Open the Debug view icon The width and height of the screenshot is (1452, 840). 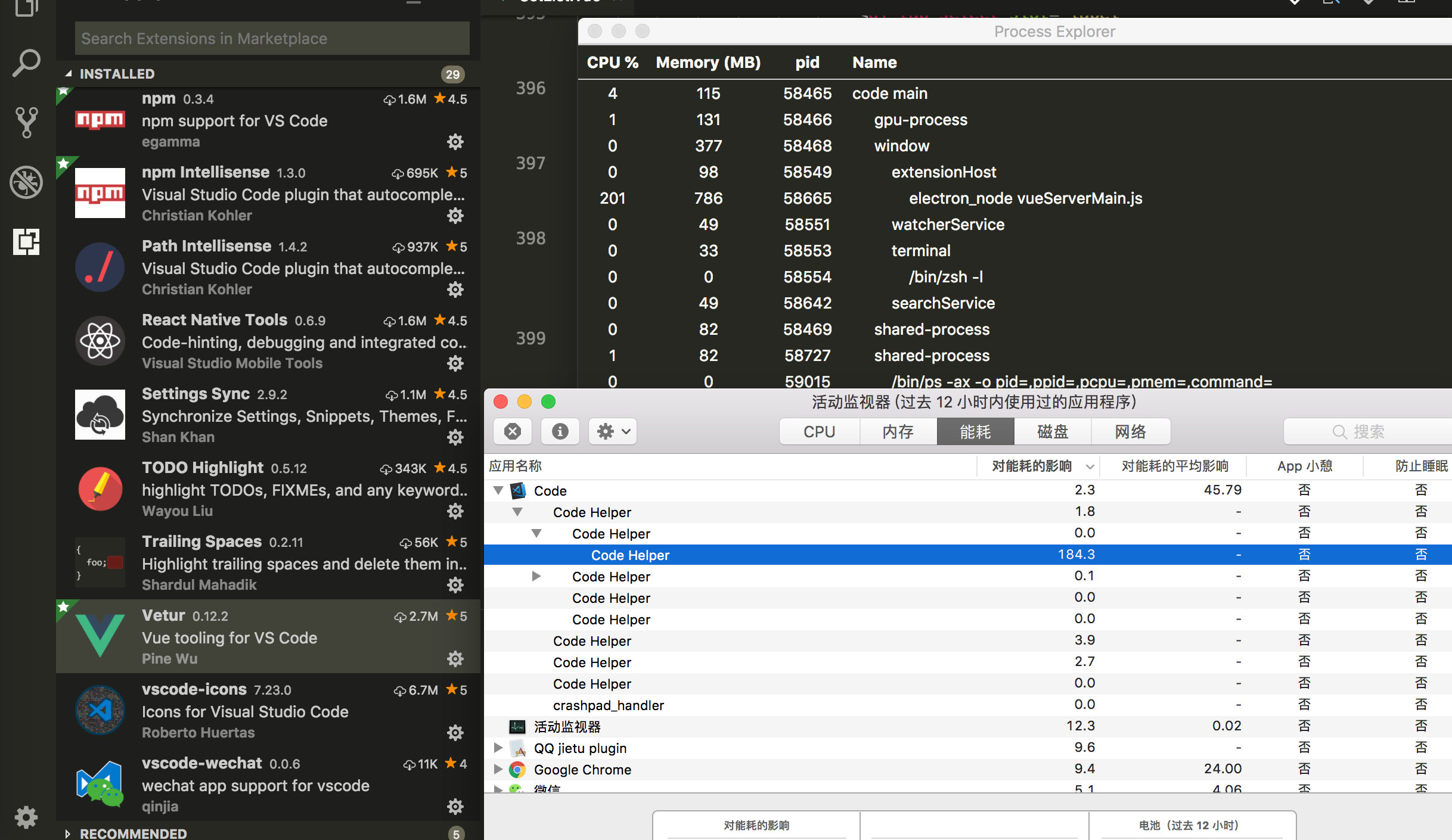(26, 182)
